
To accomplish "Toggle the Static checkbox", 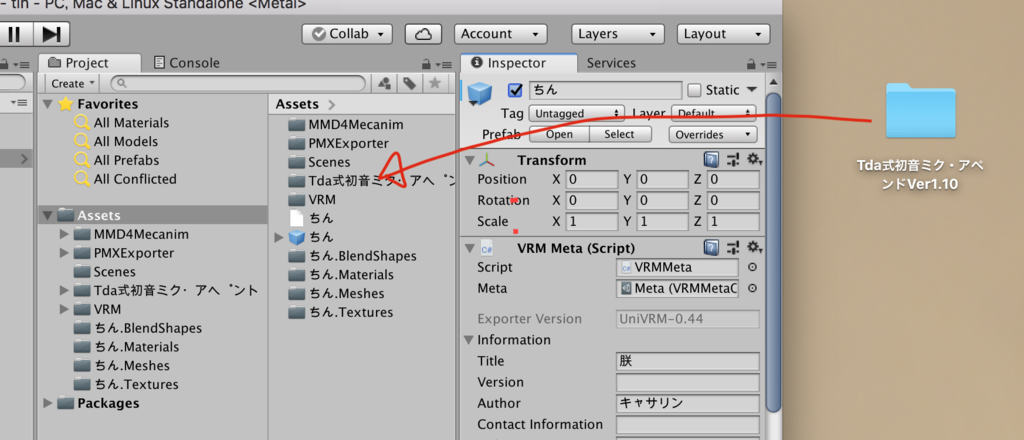I will click(695, 90).
